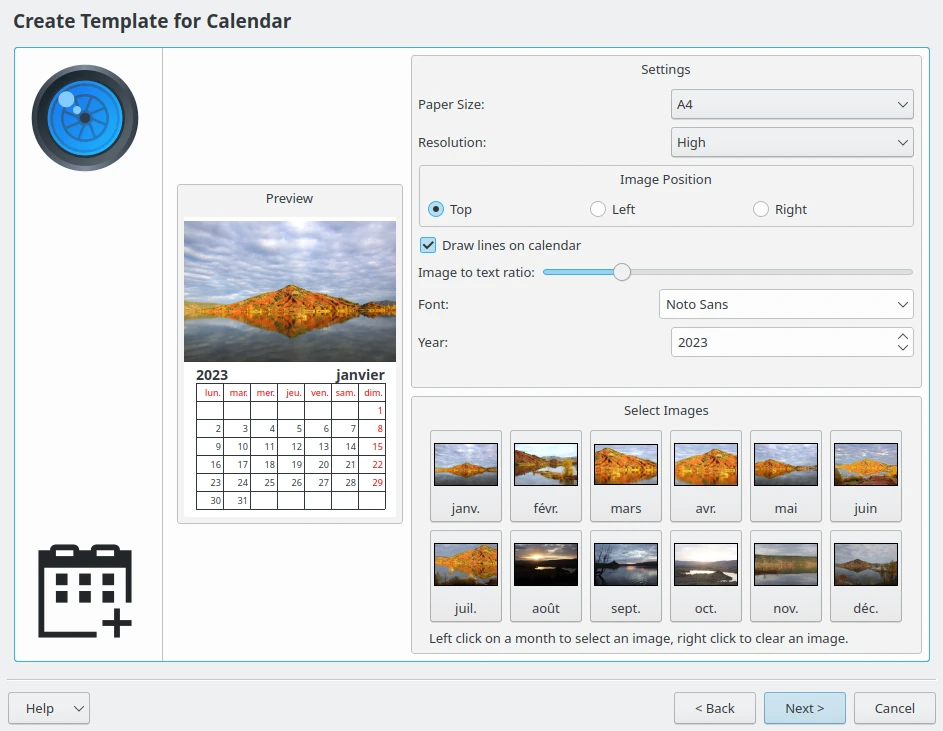Increase the Year with up arrow
This screenshot has height=731, width=943.
click(x=903, y=336)
